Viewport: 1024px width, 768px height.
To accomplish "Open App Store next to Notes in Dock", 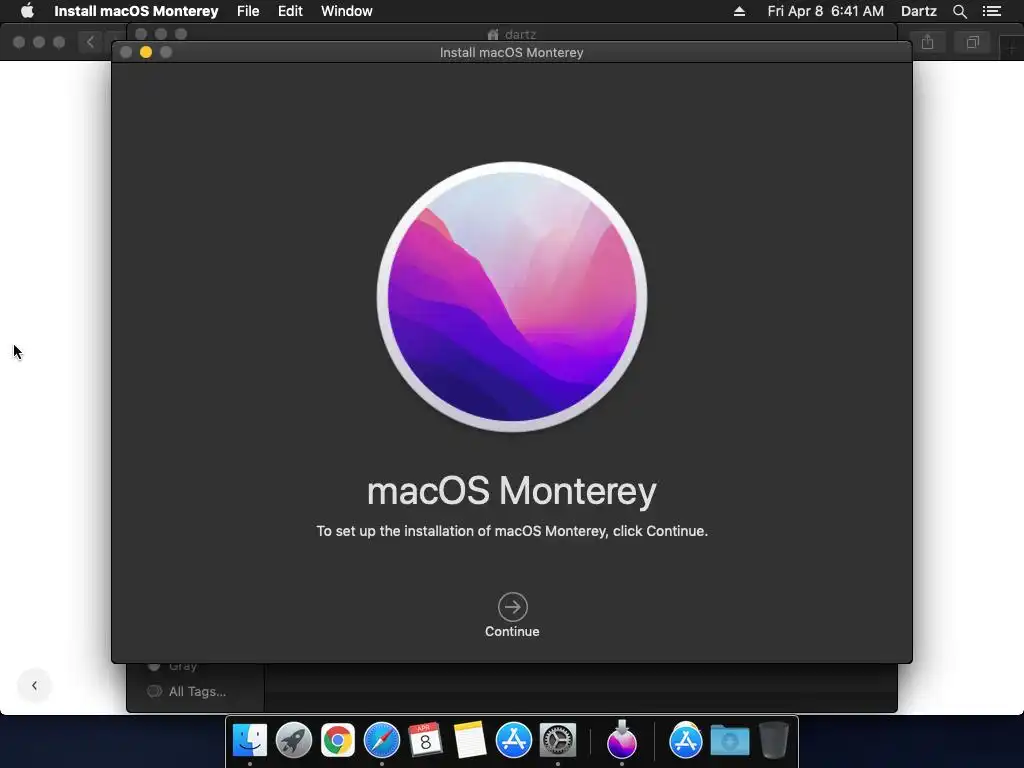I will click(514, 741).
